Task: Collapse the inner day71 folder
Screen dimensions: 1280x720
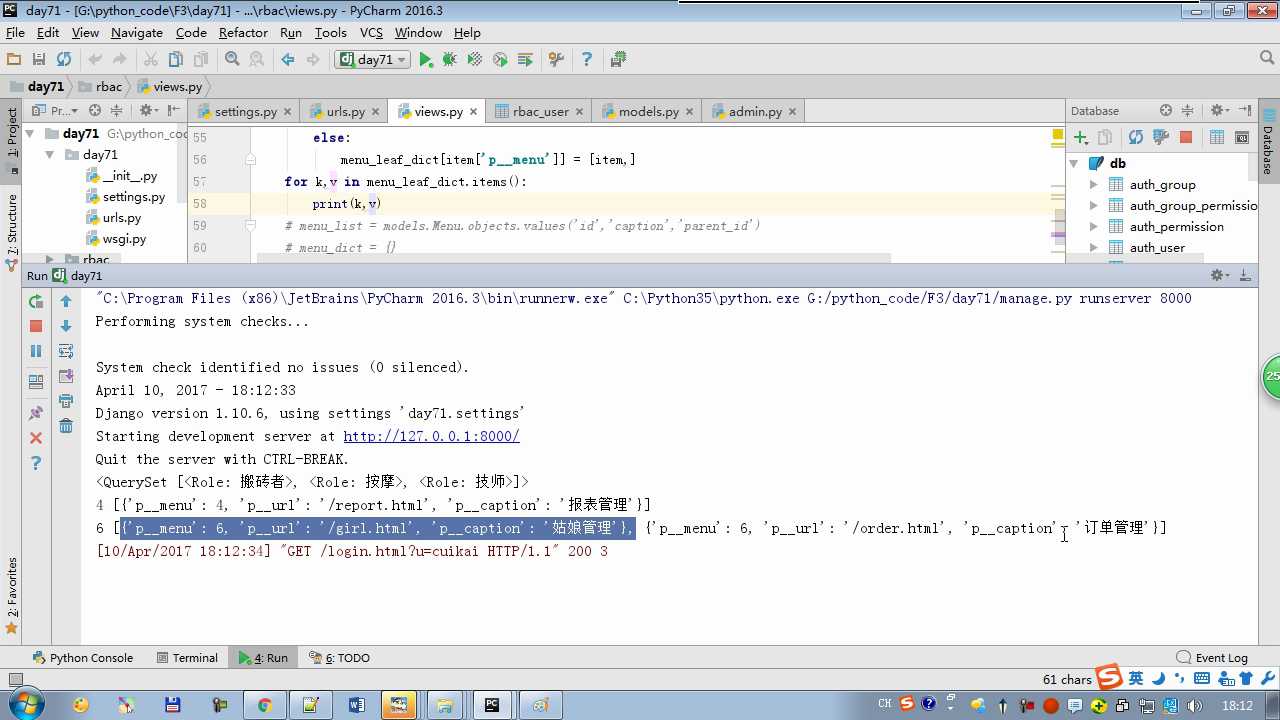Action: coord(50,154)
